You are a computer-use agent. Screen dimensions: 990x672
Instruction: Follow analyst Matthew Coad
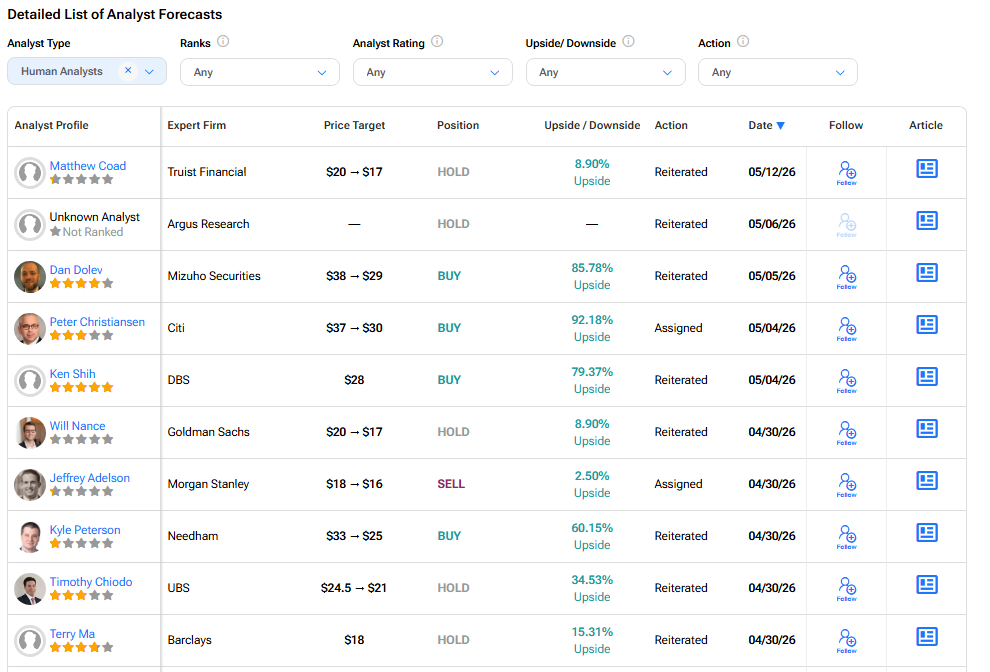click(847, 172)
